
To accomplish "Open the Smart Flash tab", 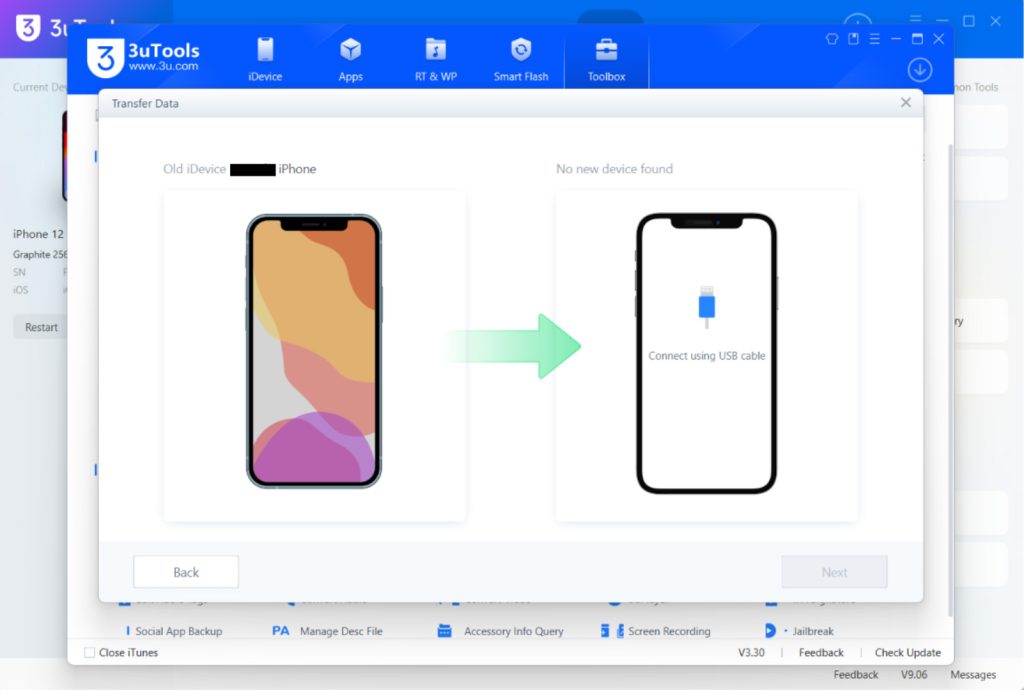I will [x=520, y=60].
